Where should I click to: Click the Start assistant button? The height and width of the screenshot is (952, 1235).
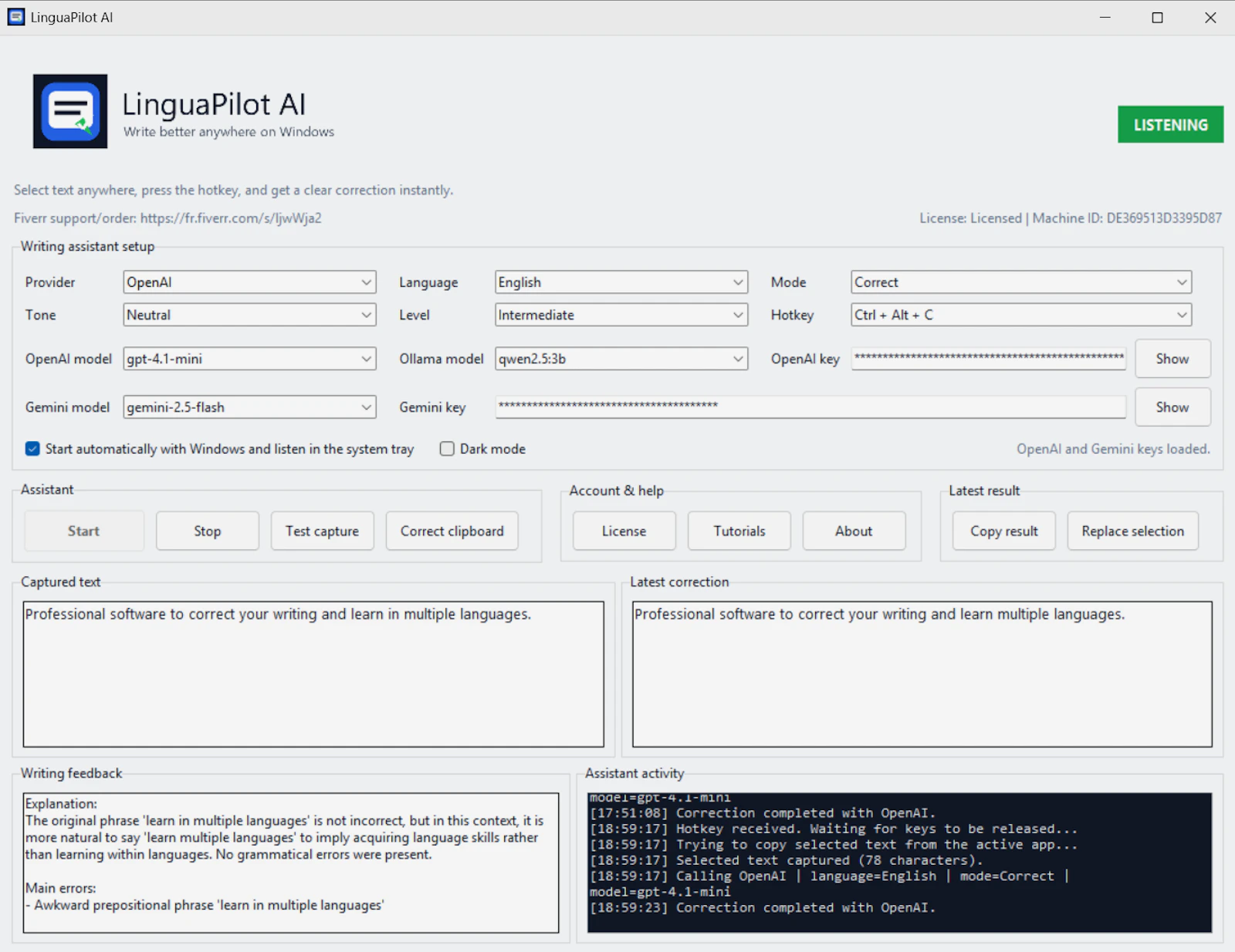84,531
